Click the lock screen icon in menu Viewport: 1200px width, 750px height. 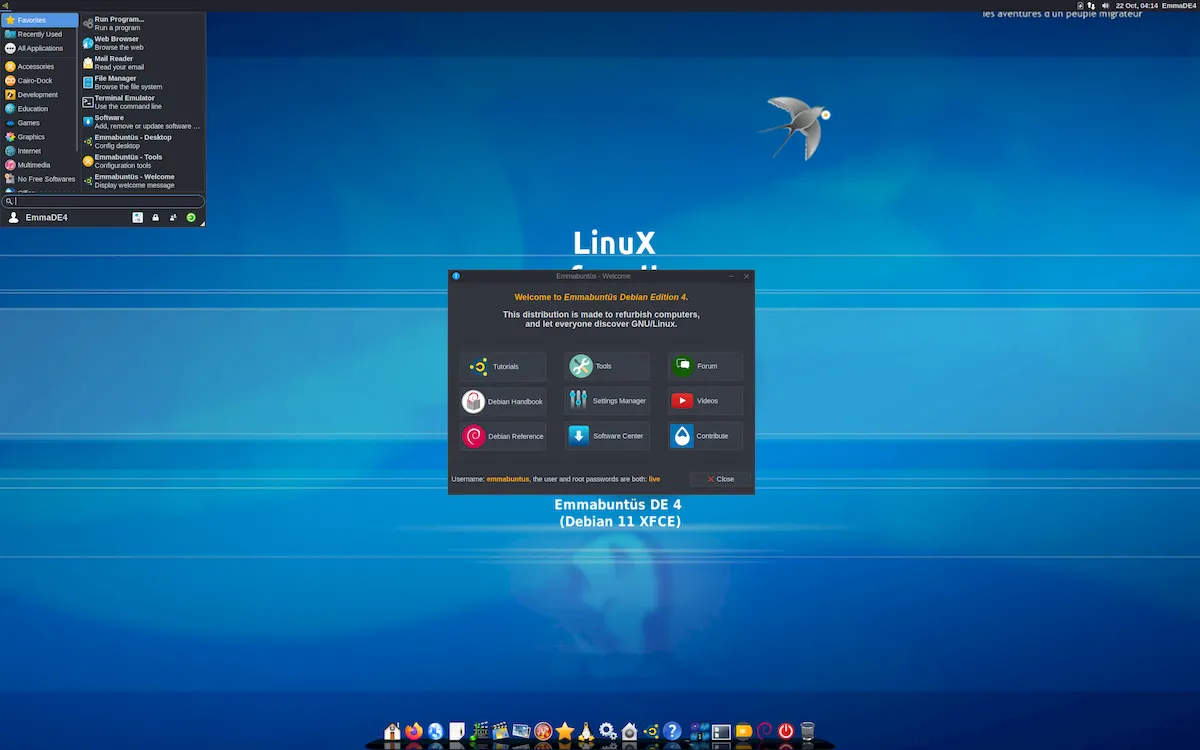click(x=155, y=217)
